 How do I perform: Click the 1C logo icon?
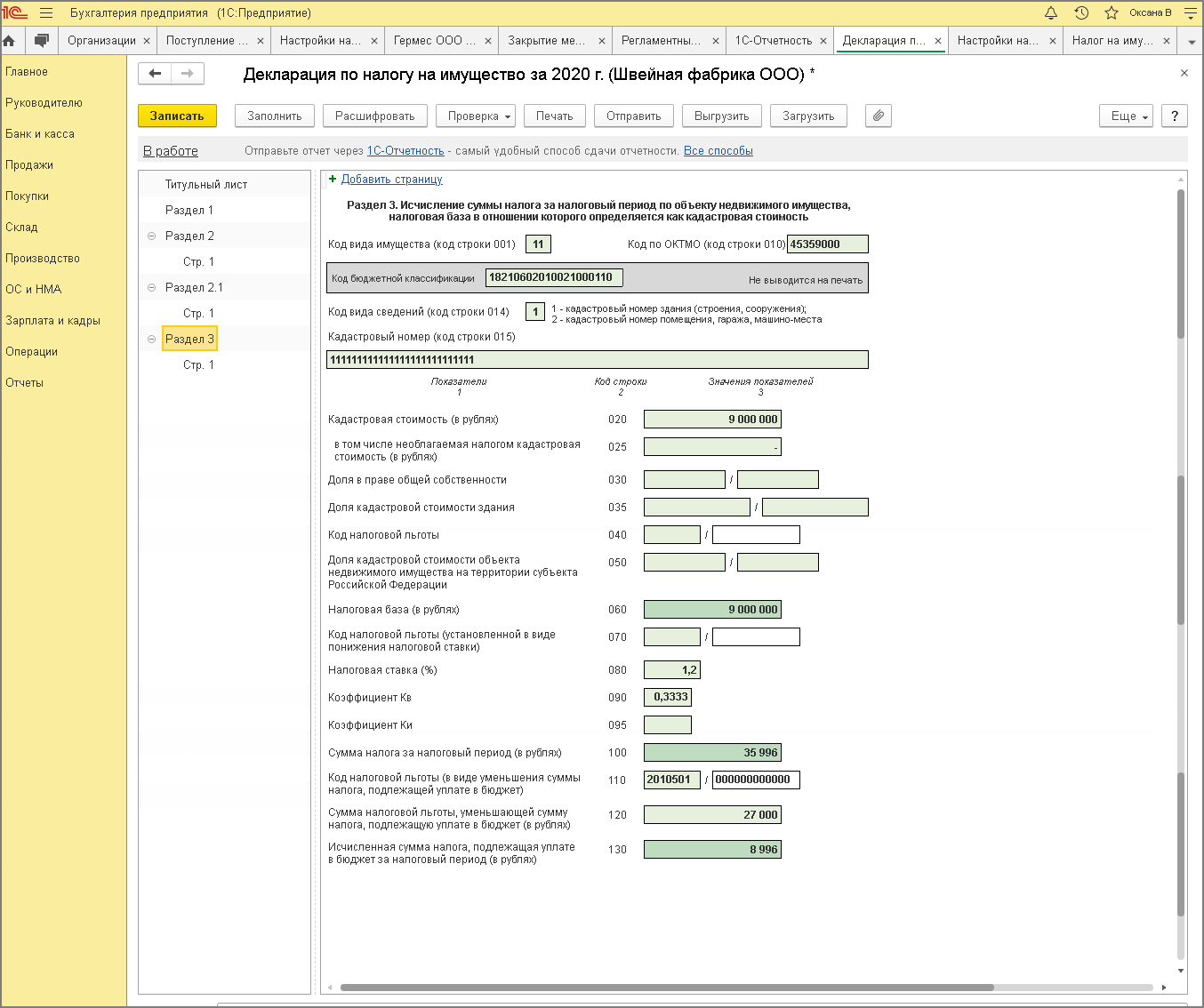point(15,13)
